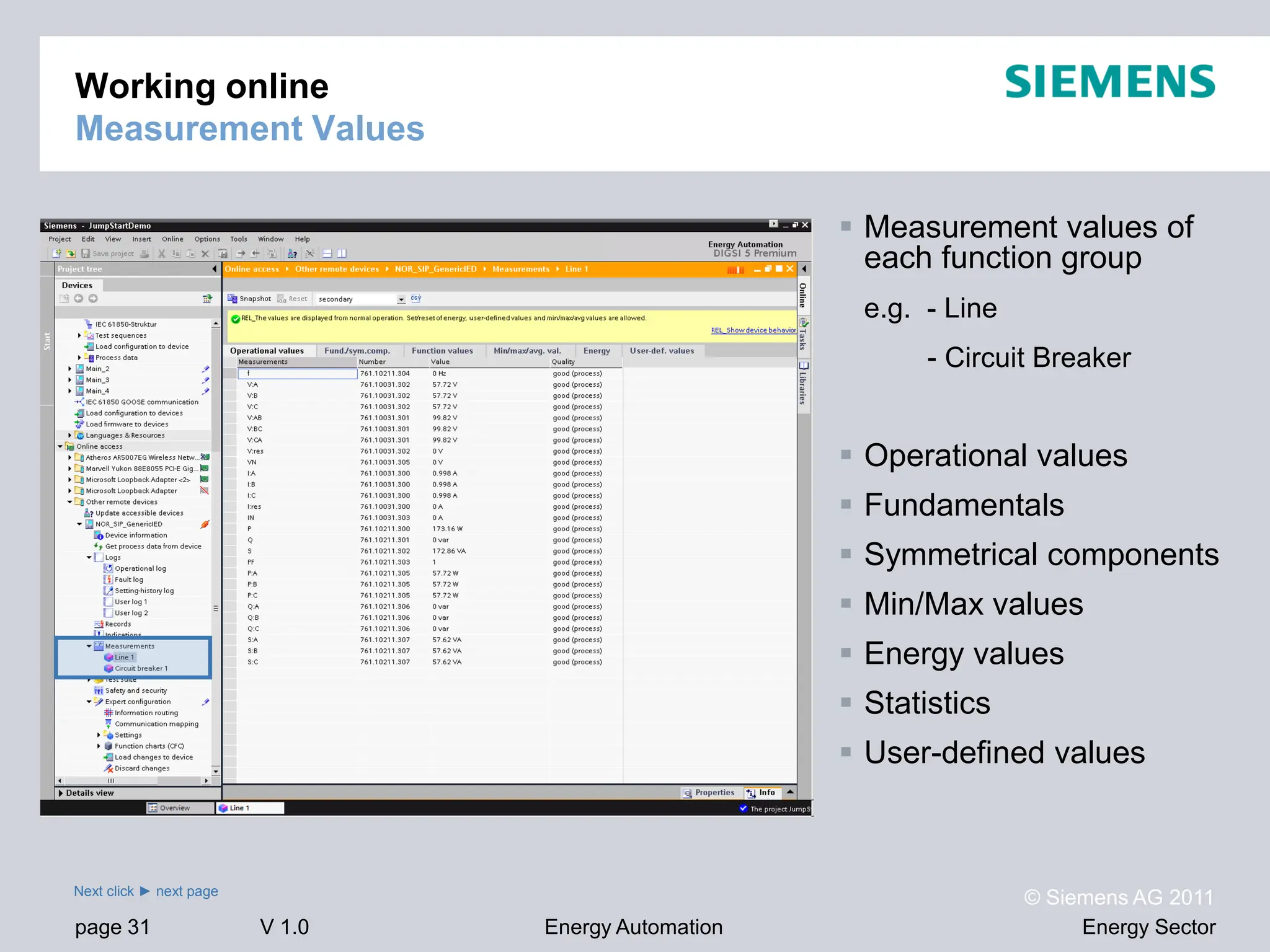Expand the Main_2 device node
This screenshot has height=952, width=1270.
69,369
